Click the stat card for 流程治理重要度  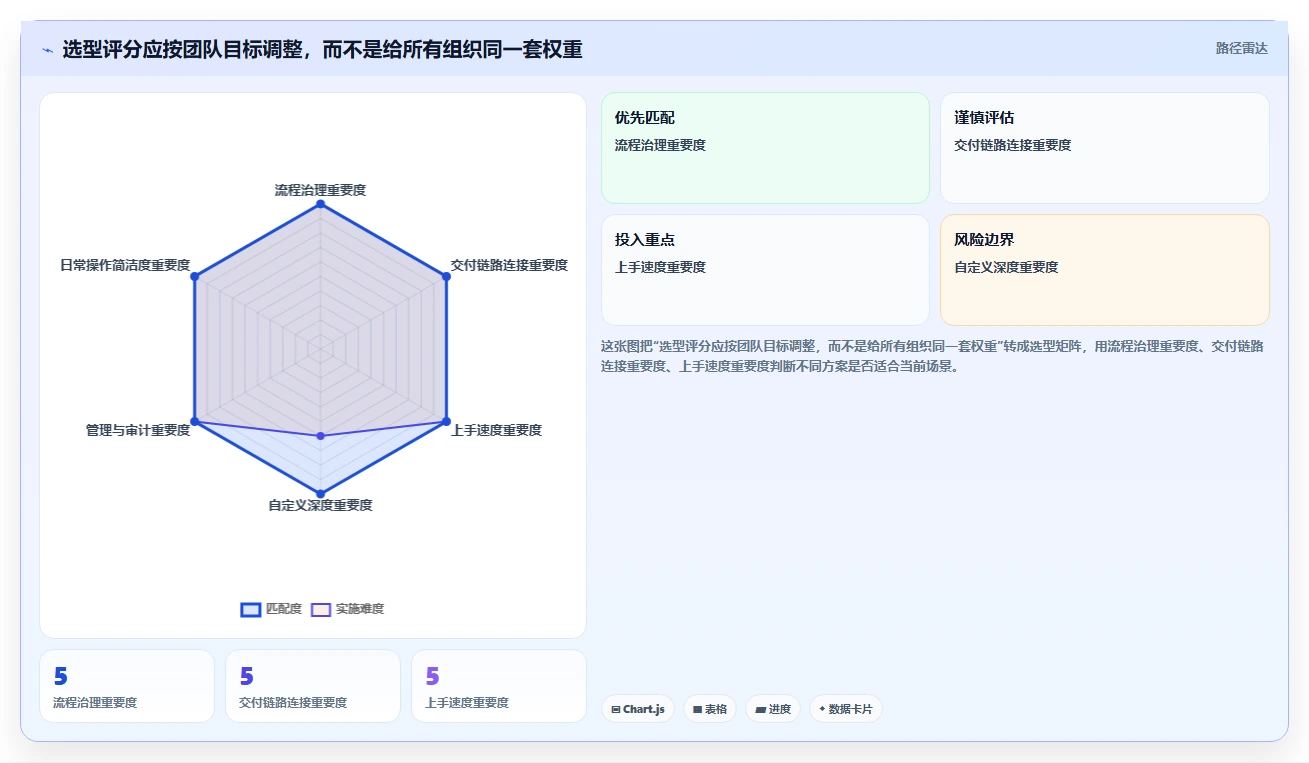tap(127, 686)
